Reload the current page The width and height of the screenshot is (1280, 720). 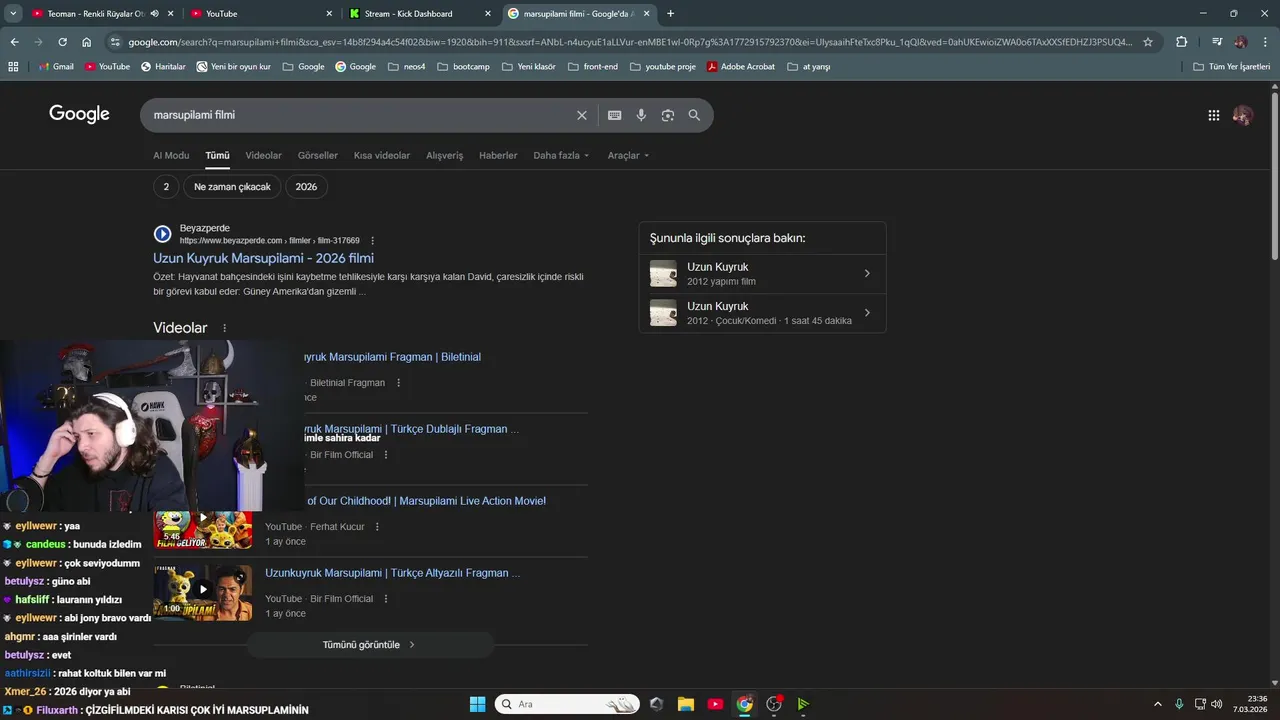pos(62,42)
